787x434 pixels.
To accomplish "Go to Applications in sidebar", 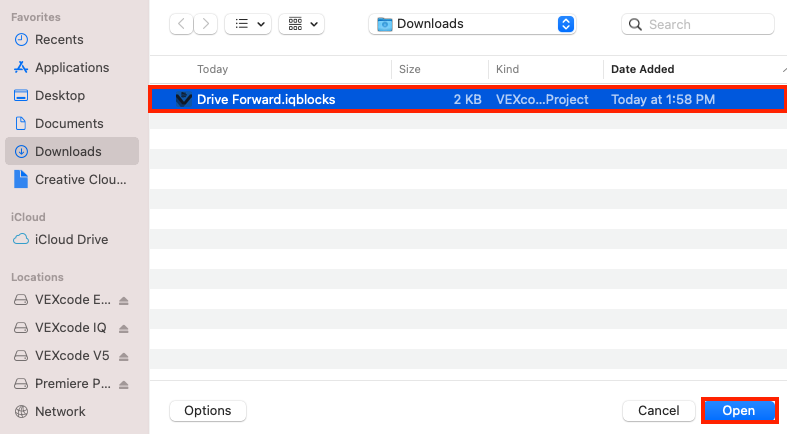I will point(72,68).
